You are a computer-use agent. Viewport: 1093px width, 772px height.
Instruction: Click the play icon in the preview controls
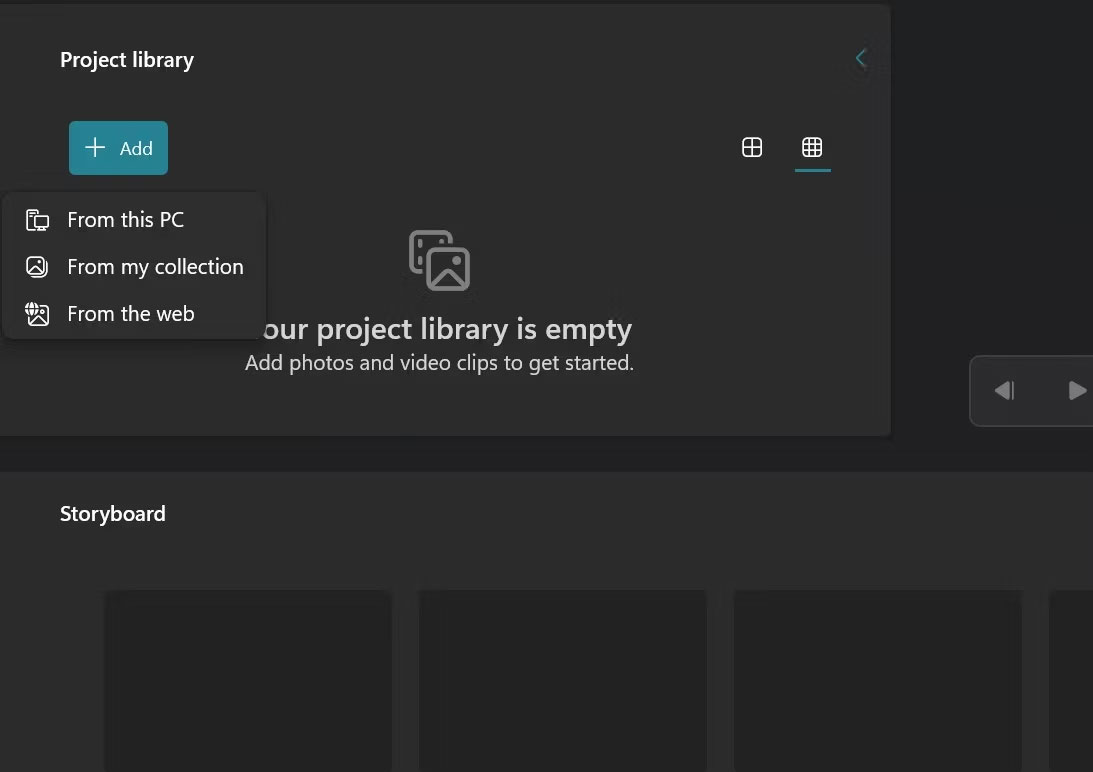click(x=1078, y=390)
